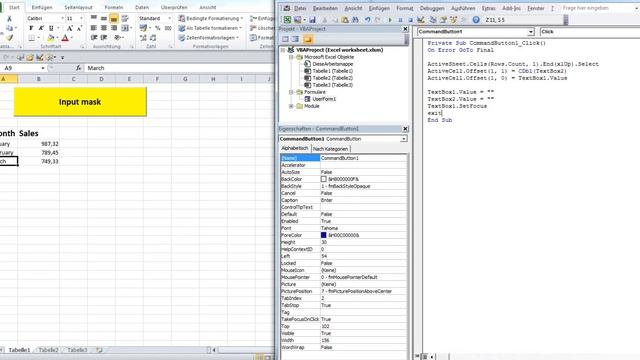The width and height of the screenshot is (640, 360).
Task: Click the Percent style icon
Action: (x=158, y=28)
